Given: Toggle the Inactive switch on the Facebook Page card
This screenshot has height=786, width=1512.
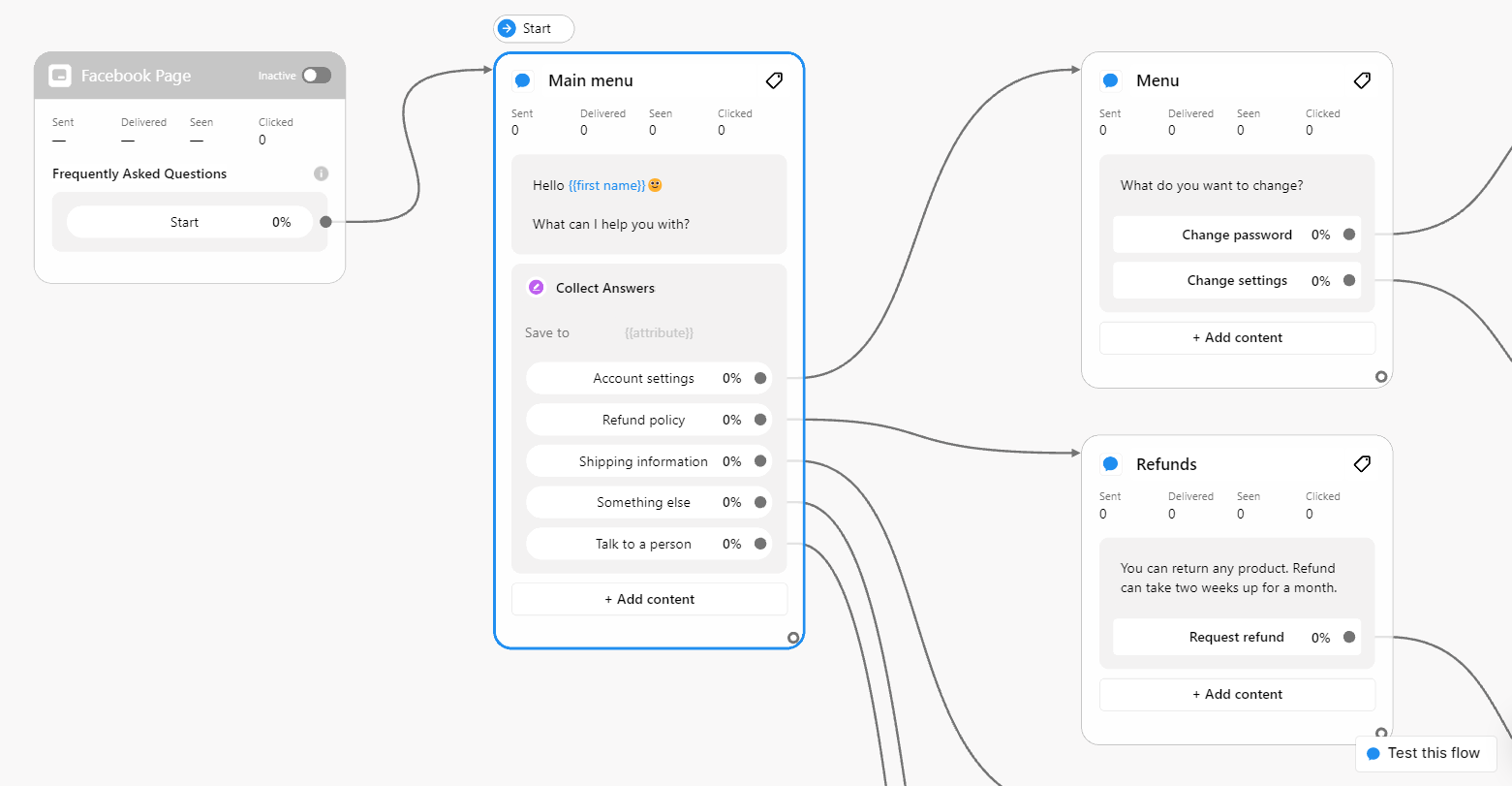Looking at the screenshot, I should 317,75.
